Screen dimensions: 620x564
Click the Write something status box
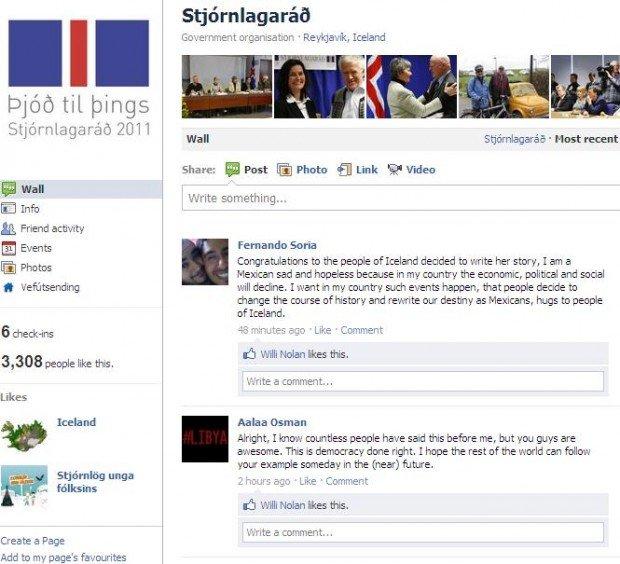coord(401,198)
